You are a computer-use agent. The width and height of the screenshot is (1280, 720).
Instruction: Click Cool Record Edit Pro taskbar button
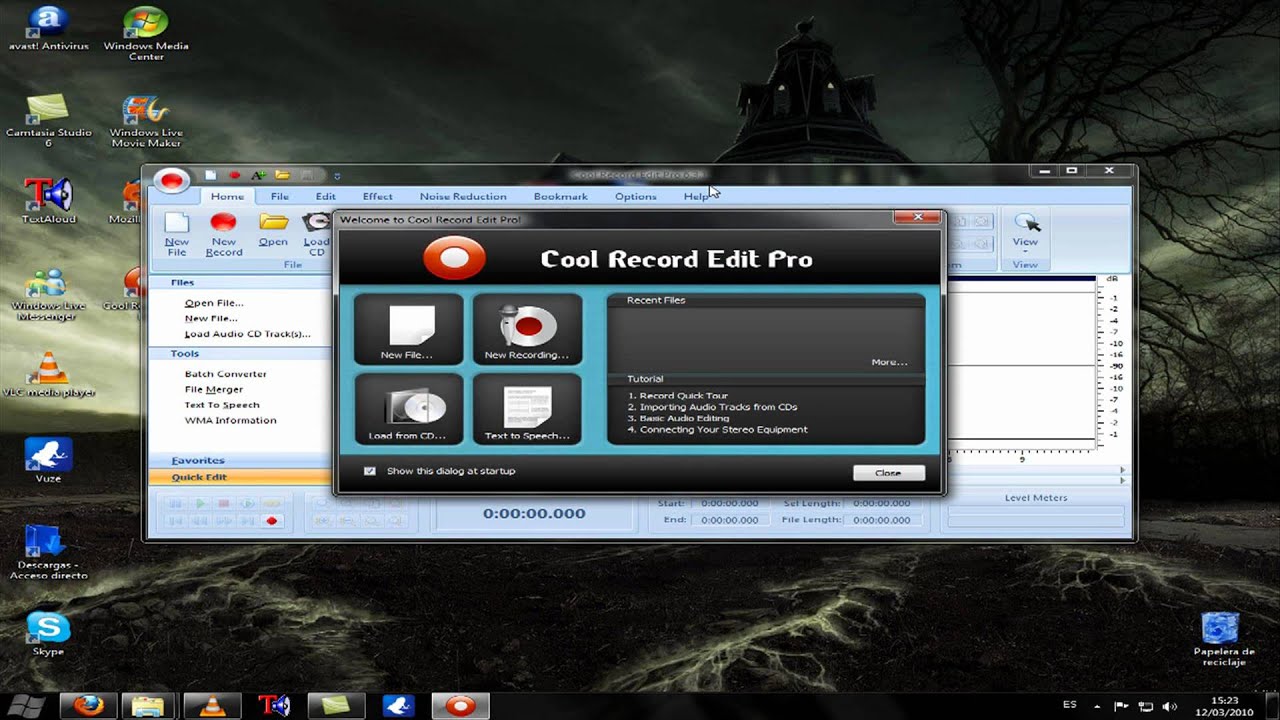coord(460,706)
